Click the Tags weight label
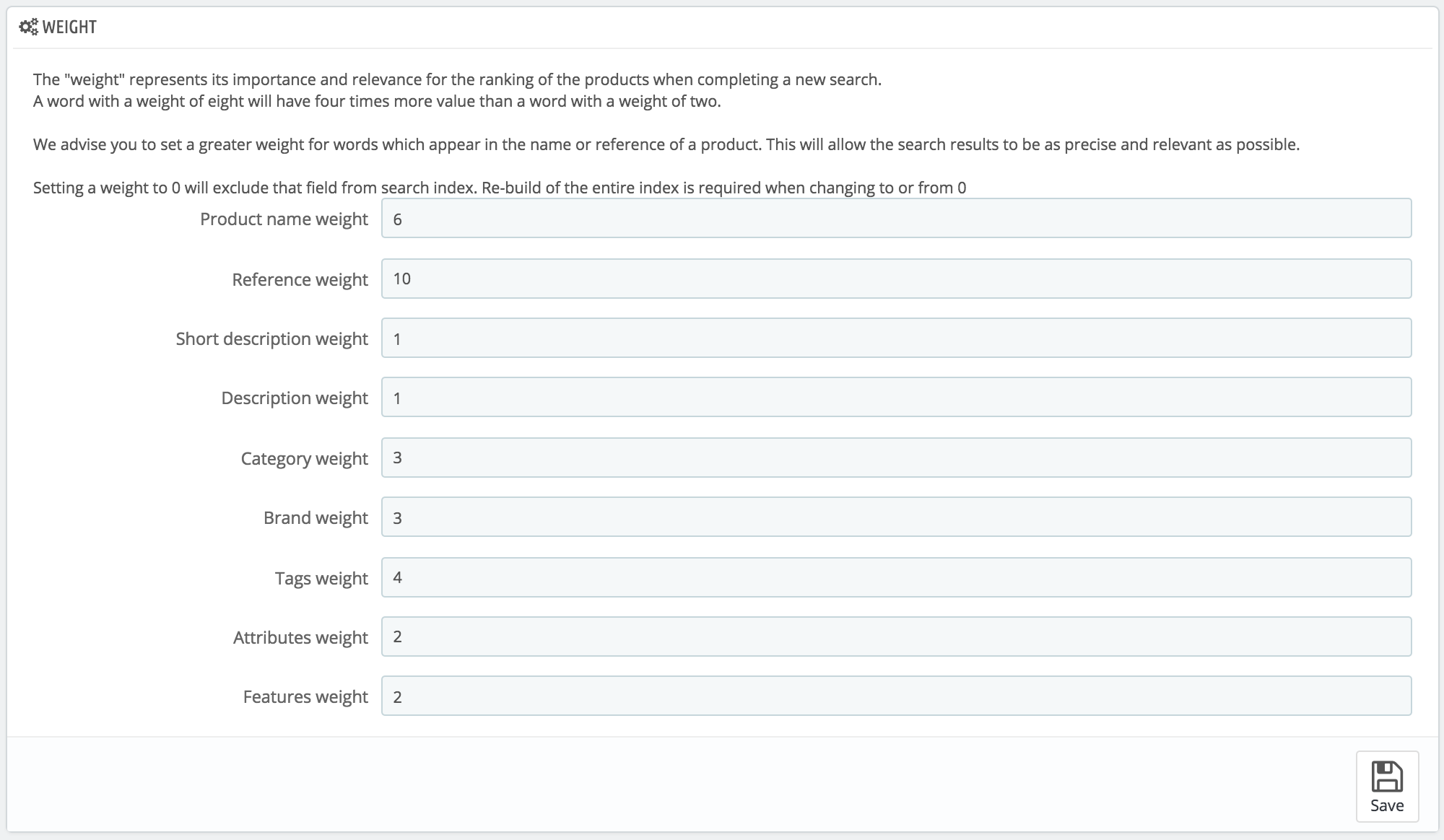The image size is (1444, 840). click(321, 579)
